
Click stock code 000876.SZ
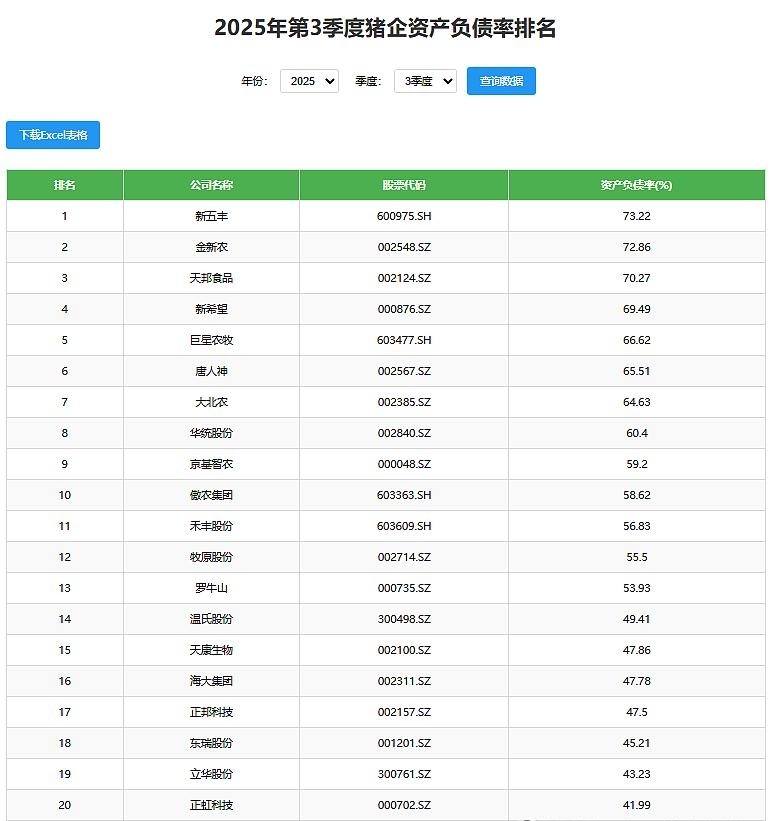tap(404, 309)
